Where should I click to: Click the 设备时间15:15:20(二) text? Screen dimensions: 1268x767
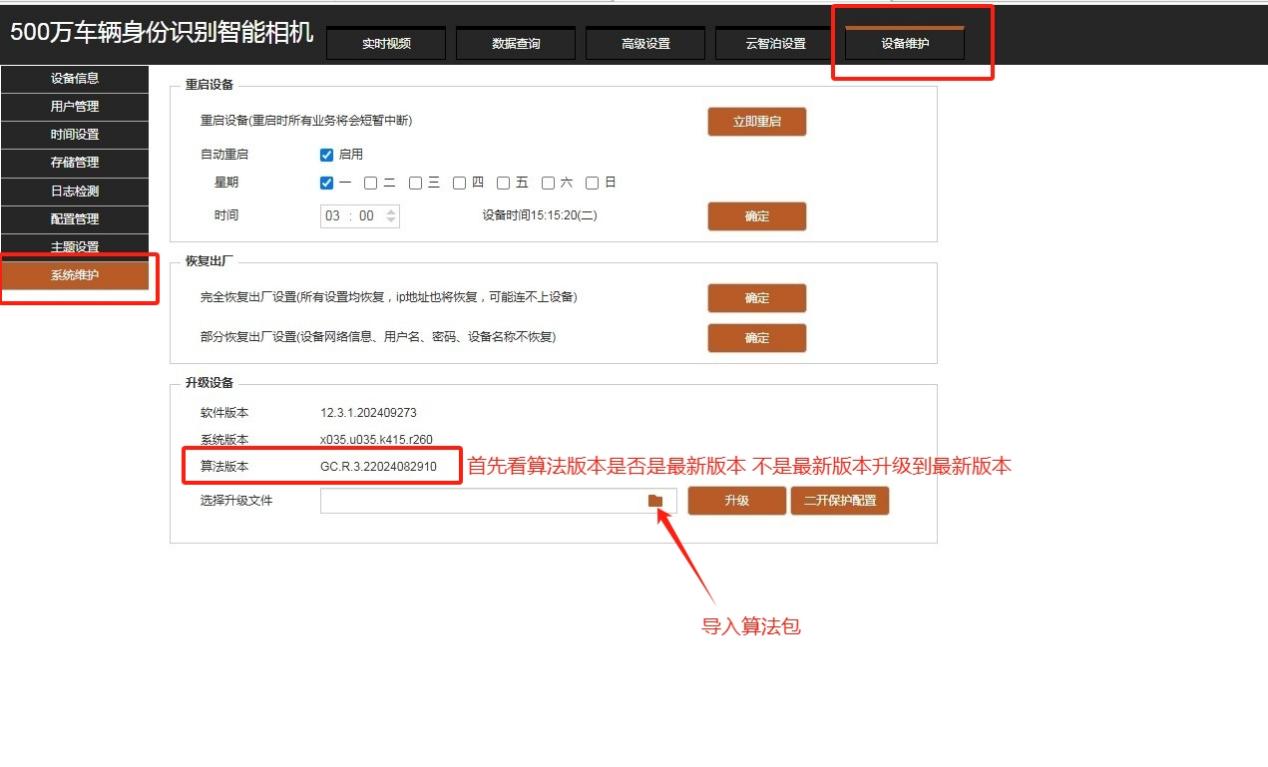[540, 216]
